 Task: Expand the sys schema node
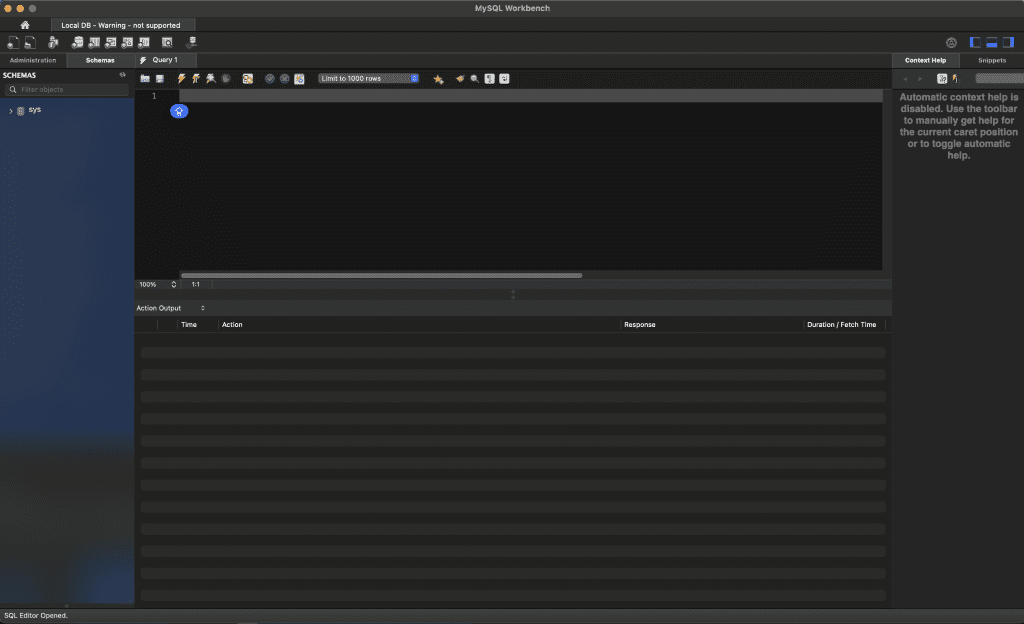10,111
